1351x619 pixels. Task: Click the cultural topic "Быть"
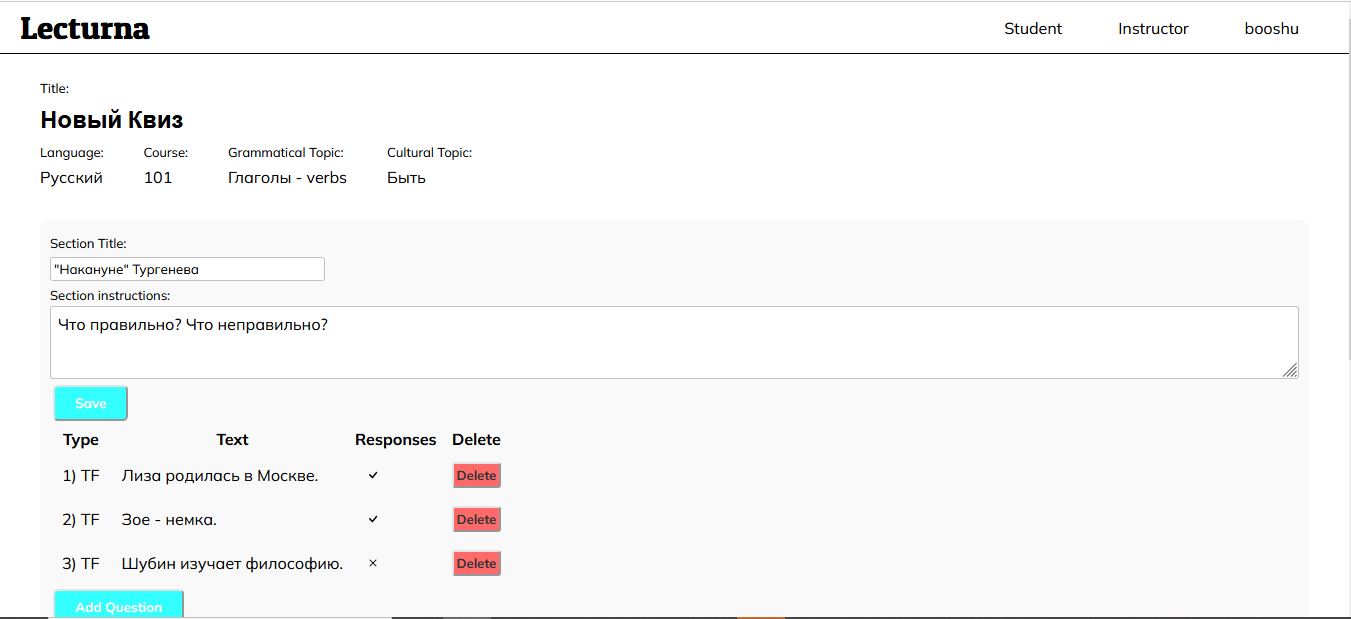406,177
